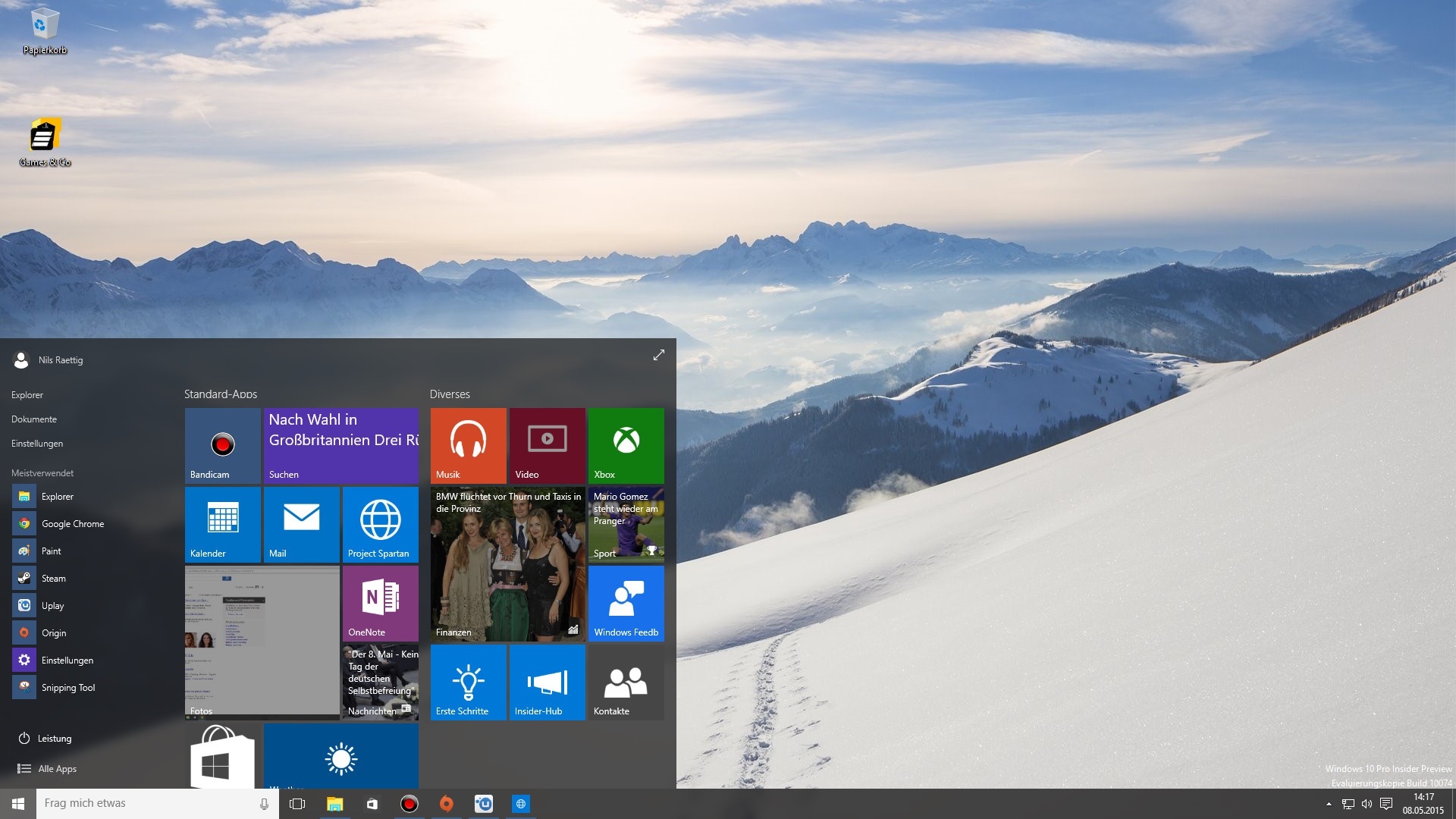Open the Xbox tile
Screen dimensions: 1456x819
tap(626, 446)
